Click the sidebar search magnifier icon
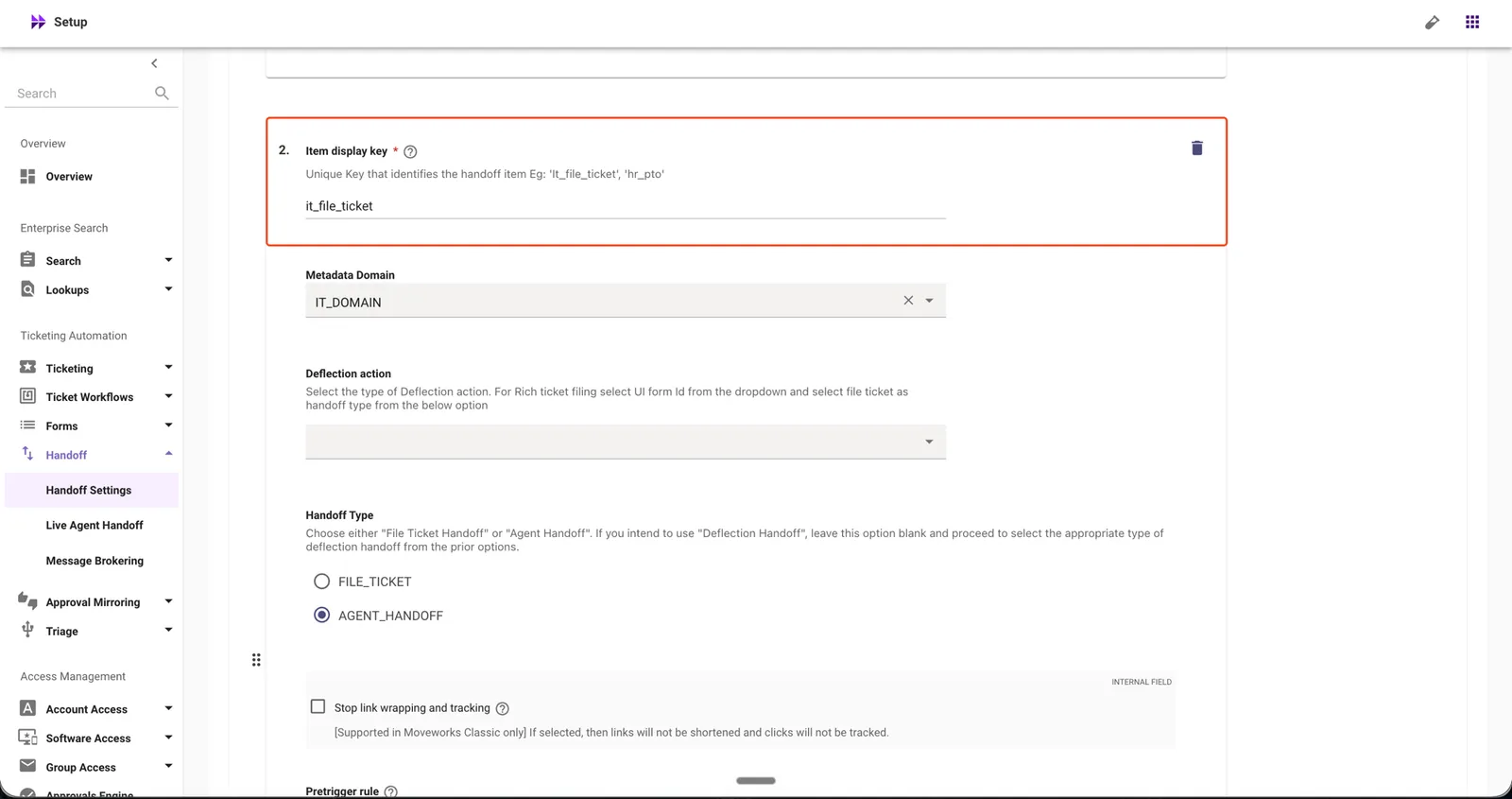The image size is (1512, 799). click(x=162, y=93)
